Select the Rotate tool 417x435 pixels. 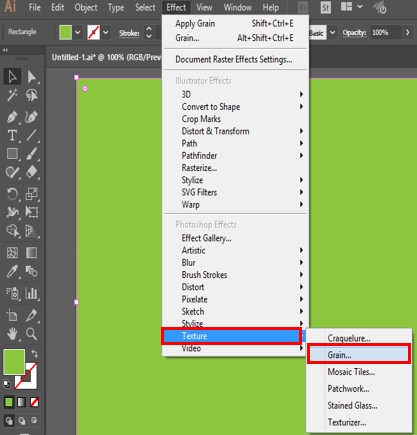tap(12, 194)
